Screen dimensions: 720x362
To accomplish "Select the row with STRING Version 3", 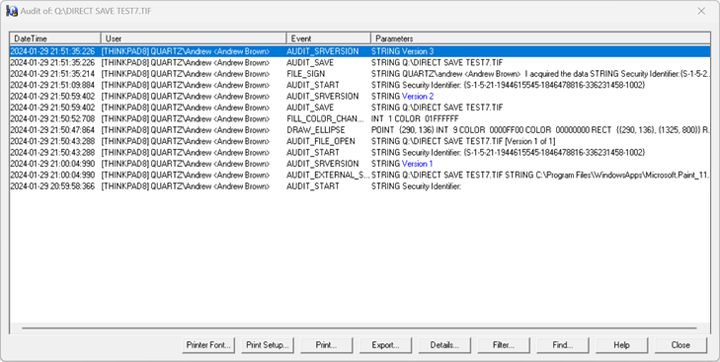I will click(x=360, y=51).
